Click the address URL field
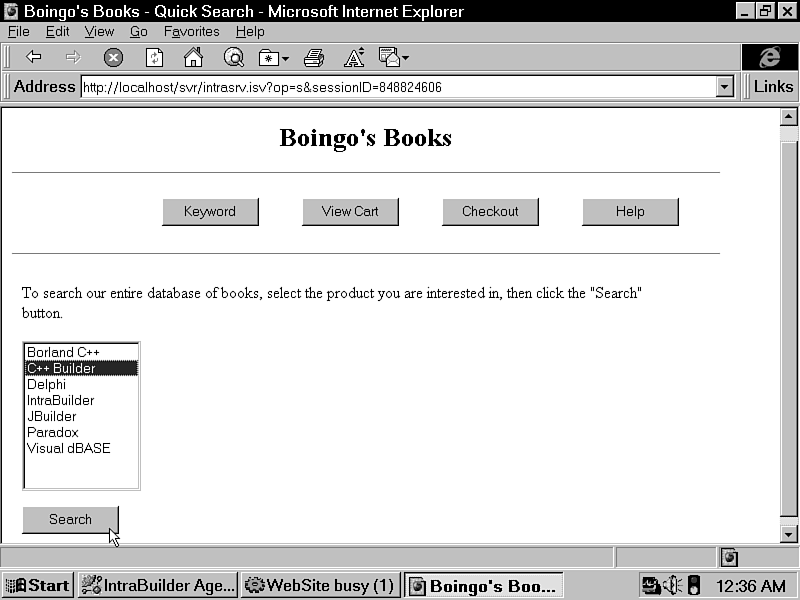 click(x=398, y=87)
